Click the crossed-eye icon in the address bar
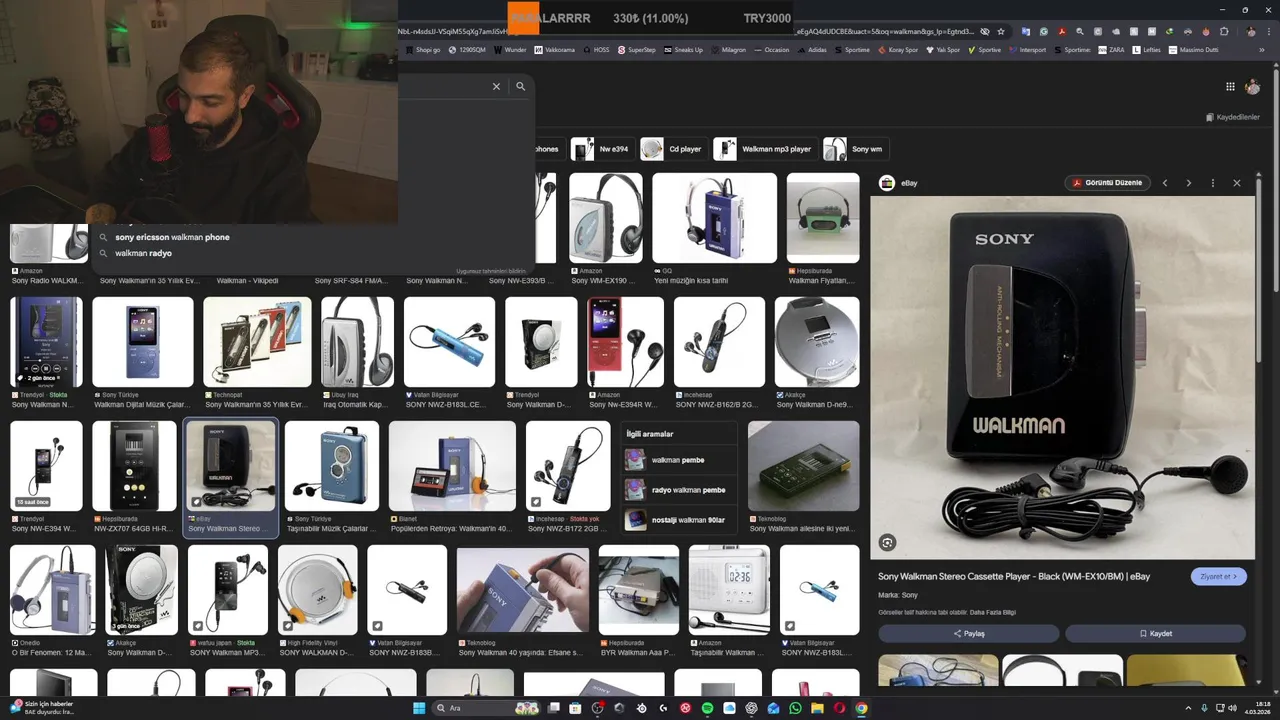Viewport: 1280px width, 720px height. point(985,32)
